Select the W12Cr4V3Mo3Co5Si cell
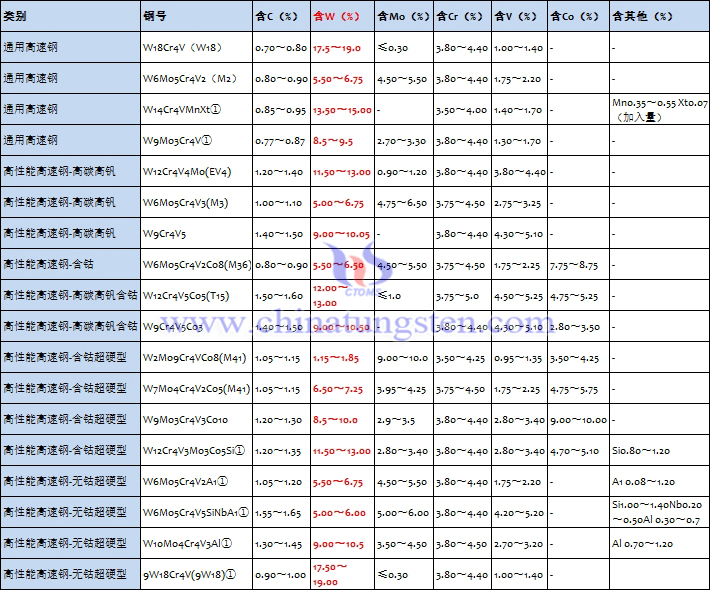Image resolution: width=710 pixels, height=590 pixels. [196, 451]
